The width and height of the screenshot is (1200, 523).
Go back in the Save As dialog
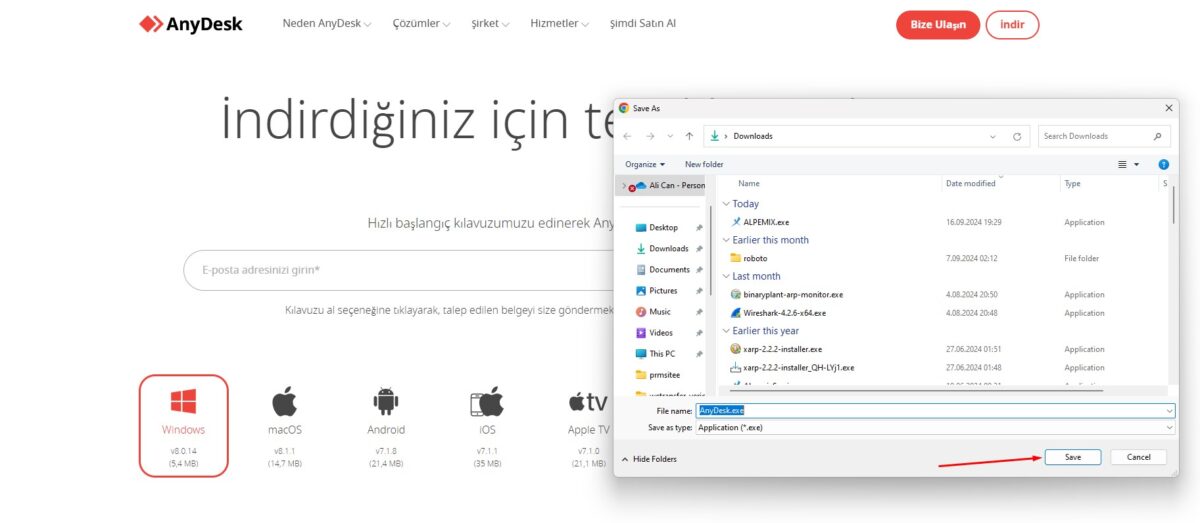627,136
